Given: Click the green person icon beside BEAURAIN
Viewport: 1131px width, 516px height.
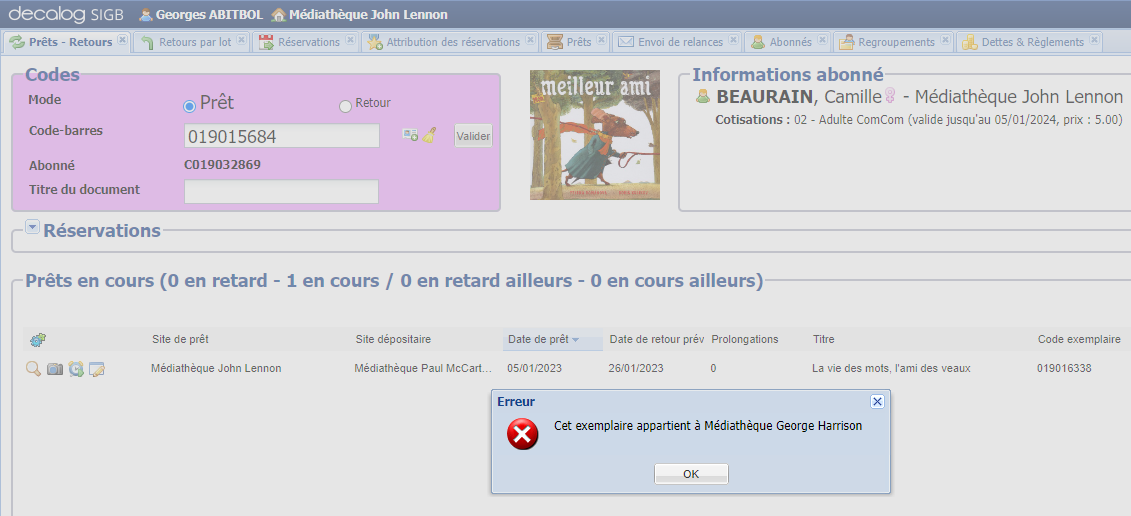Looking at the screenshot, I should click(x=703, y=96).
